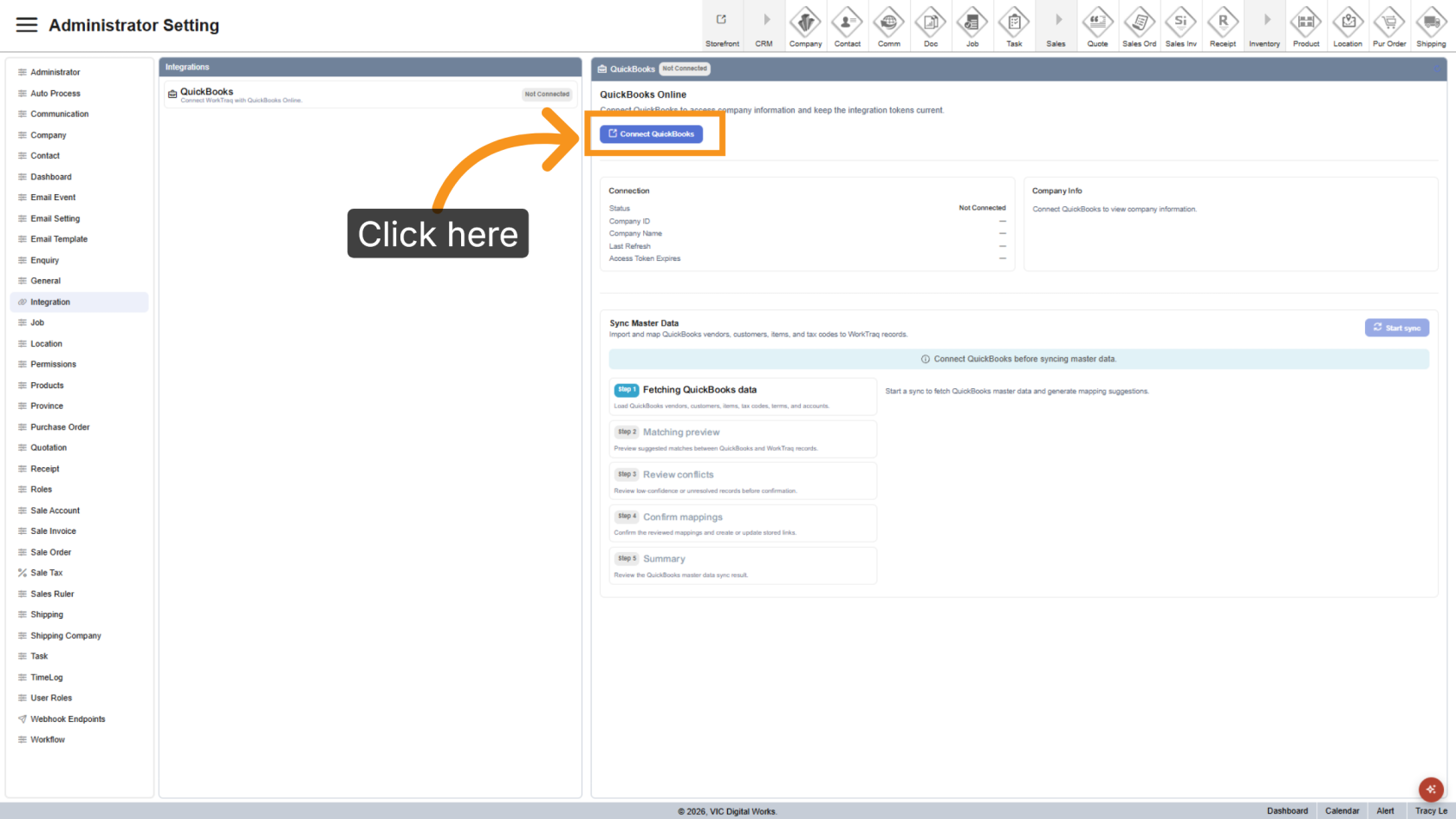Select Auto Process in the sidebar
Screen dimensions: 1456x819
tap(79, 93)
